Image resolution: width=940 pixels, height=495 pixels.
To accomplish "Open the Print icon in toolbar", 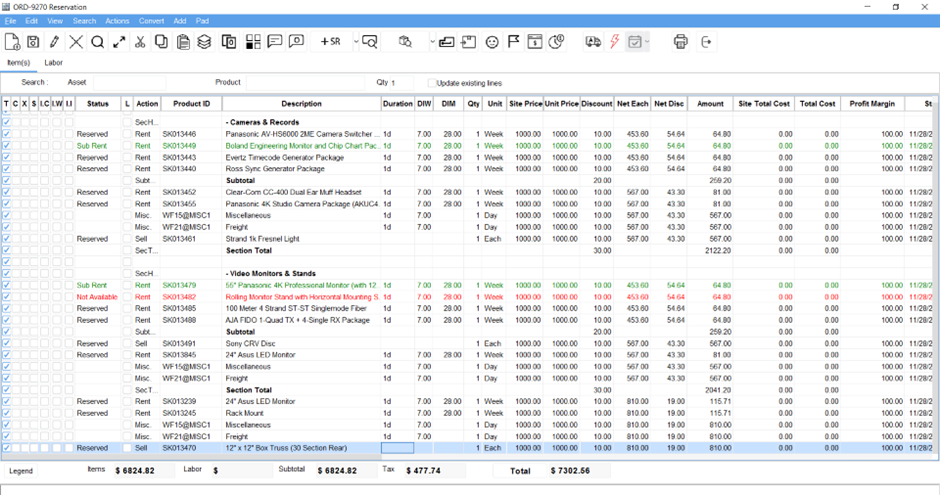I will [x=681, y=42].
